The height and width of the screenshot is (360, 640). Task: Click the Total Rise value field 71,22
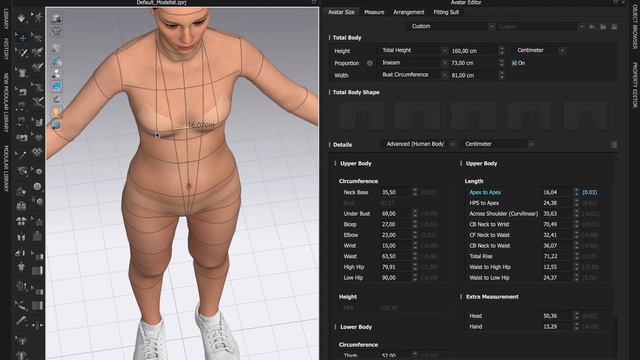tap(556, 256)
